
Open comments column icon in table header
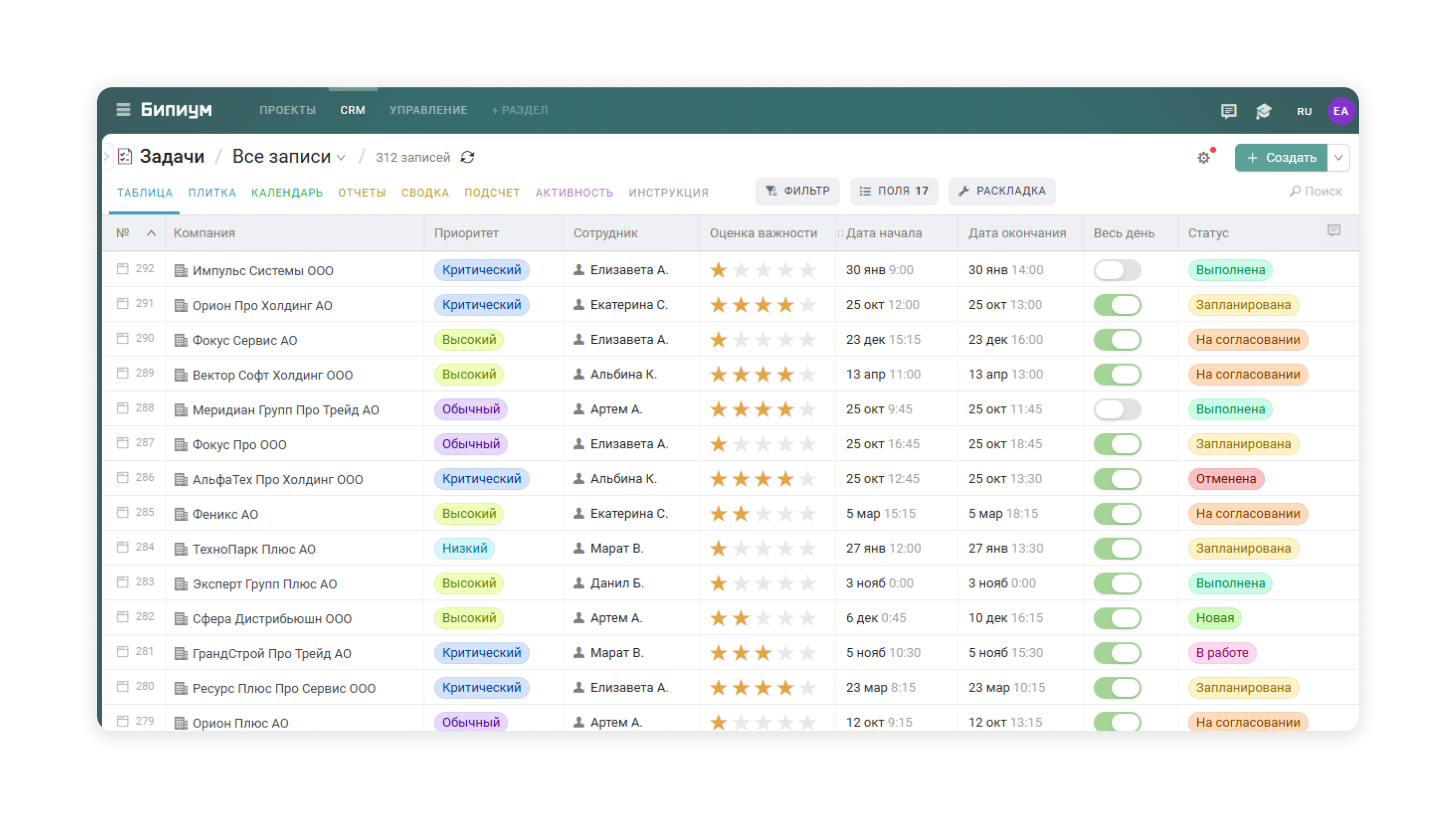(x=1333, y=231)
